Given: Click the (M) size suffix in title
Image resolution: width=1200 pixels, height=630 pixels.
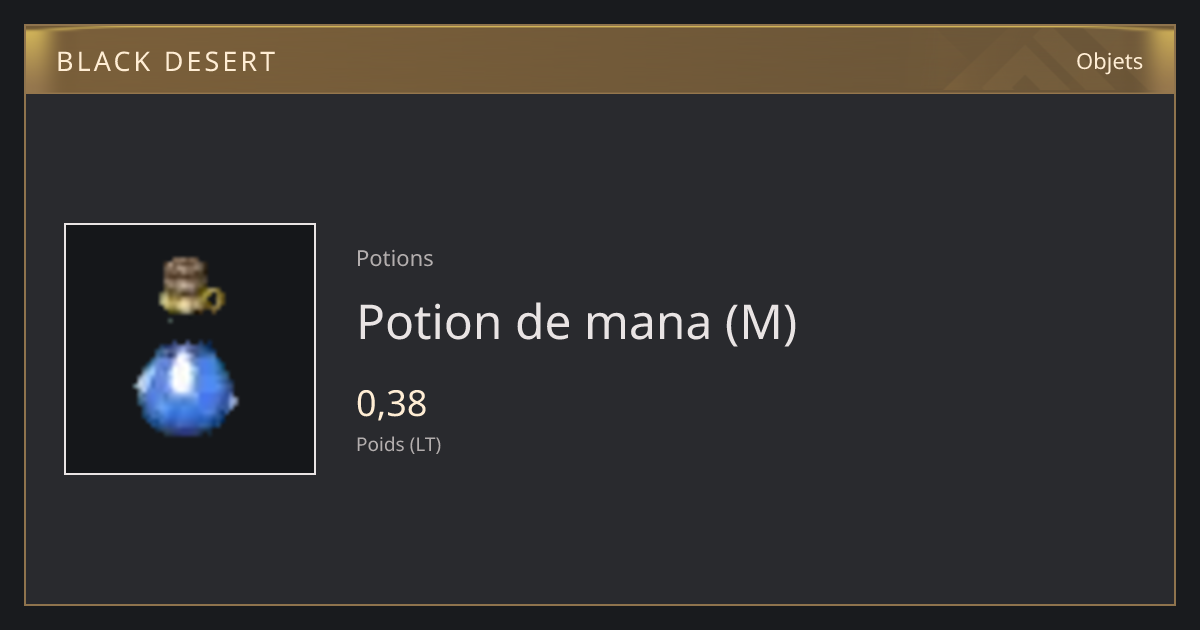Looking at the screenshot, I should coord(761,322).
